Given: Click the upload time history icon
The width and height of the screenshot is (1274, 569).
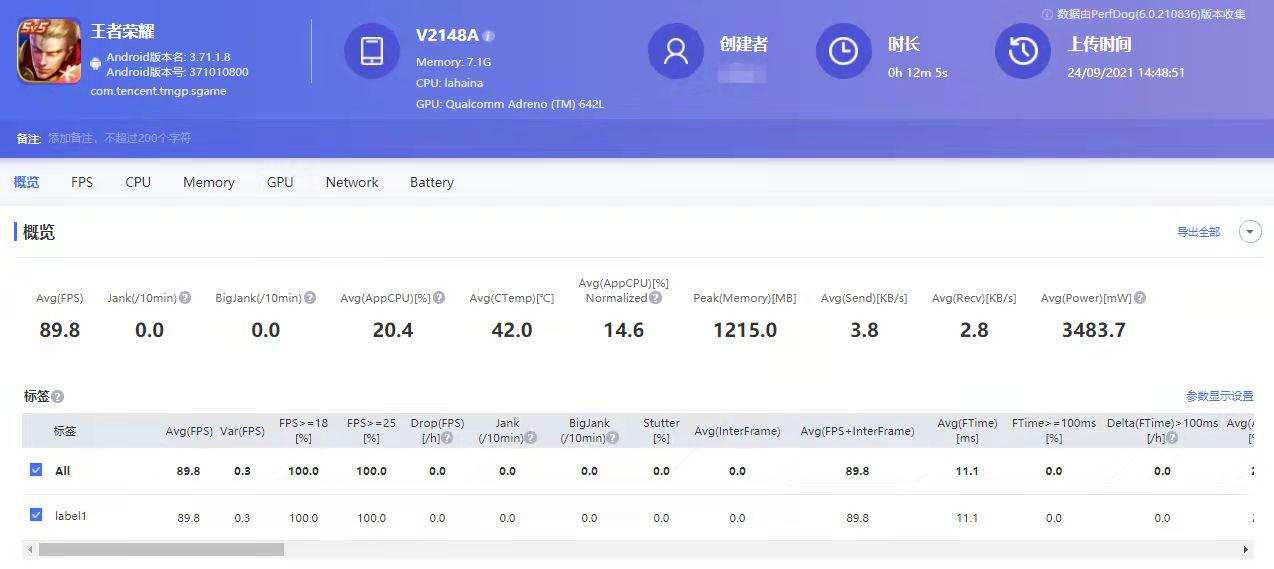Looking at the screenshot, I should click(1022, 51).
